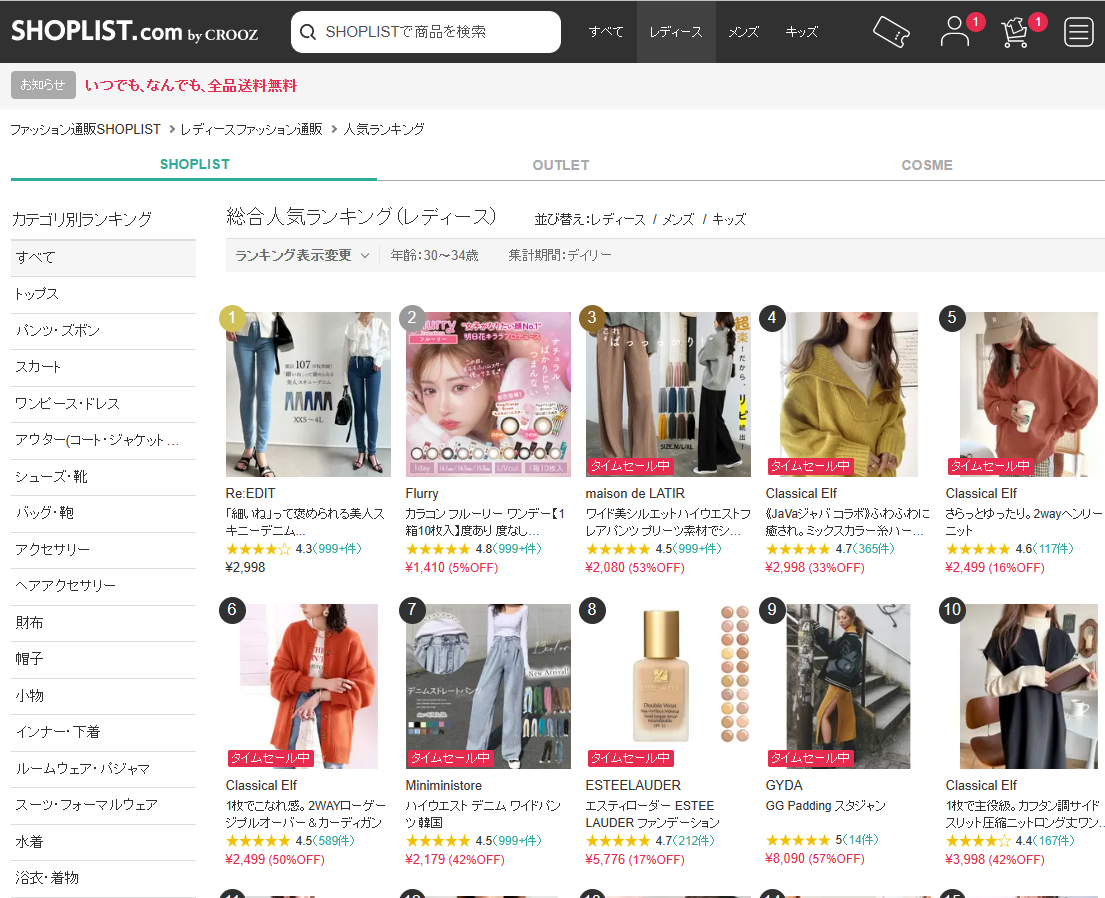Select 小物 category
Viewport: 1105px width, 898px height.
pyautogui.click(x=104, y=696)
